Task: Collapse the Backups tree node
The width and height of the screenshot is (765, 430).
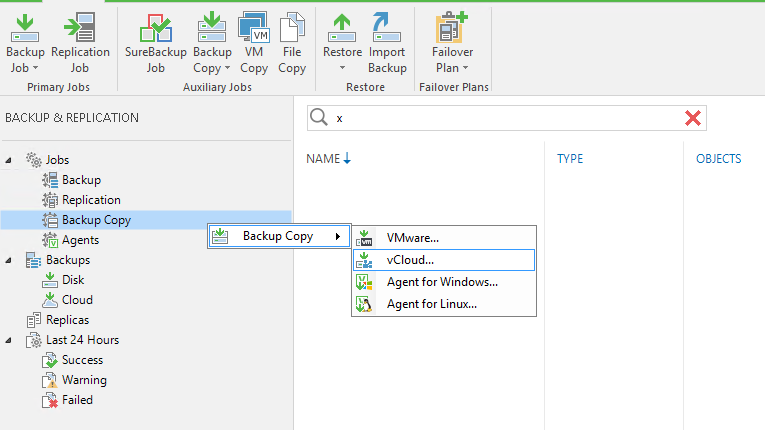Action: pyautogui.click(x=8, y=260)
